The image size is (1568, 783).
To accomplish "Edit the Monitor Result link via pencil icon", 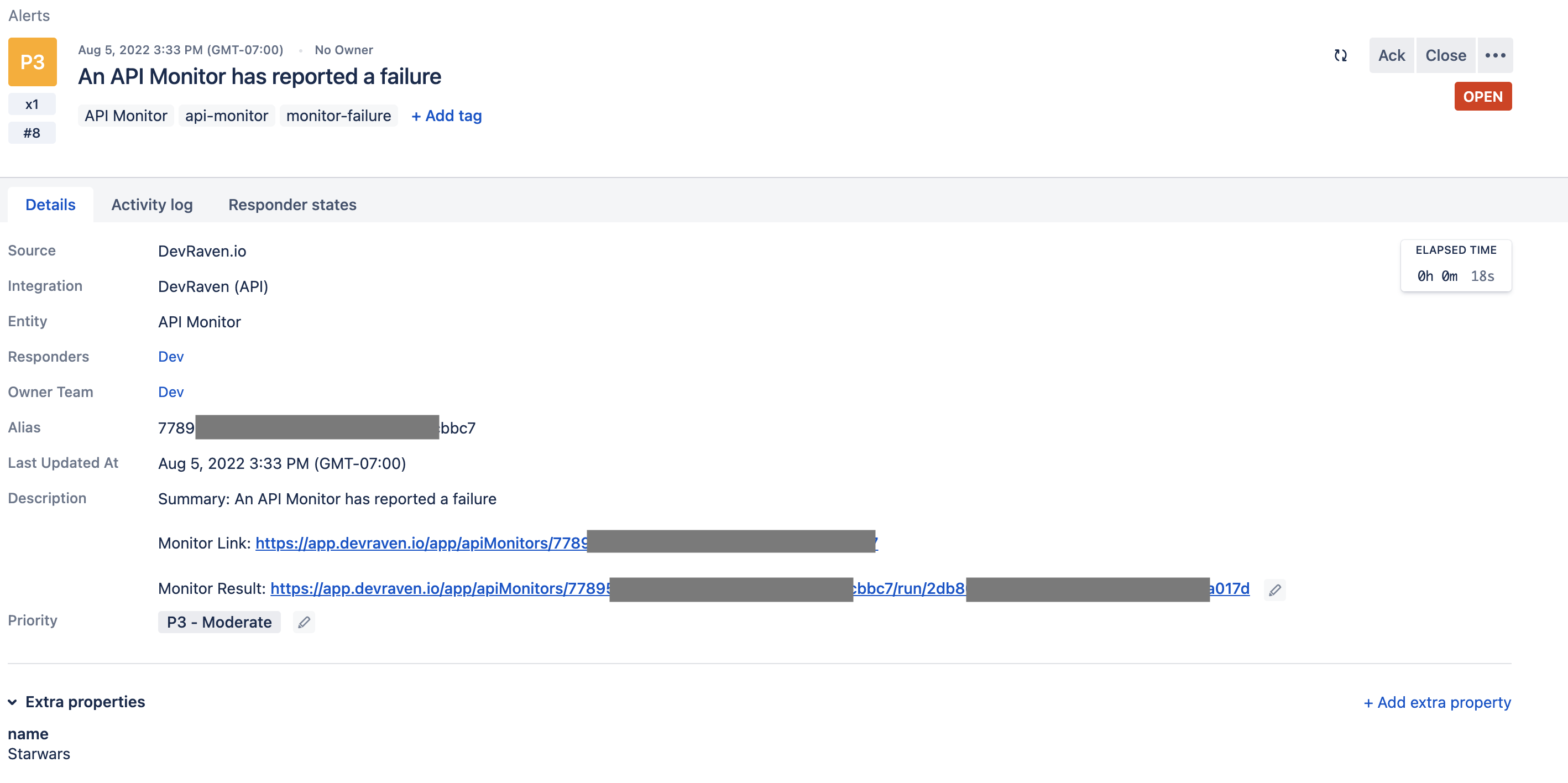I will (x=1274, y=589).
